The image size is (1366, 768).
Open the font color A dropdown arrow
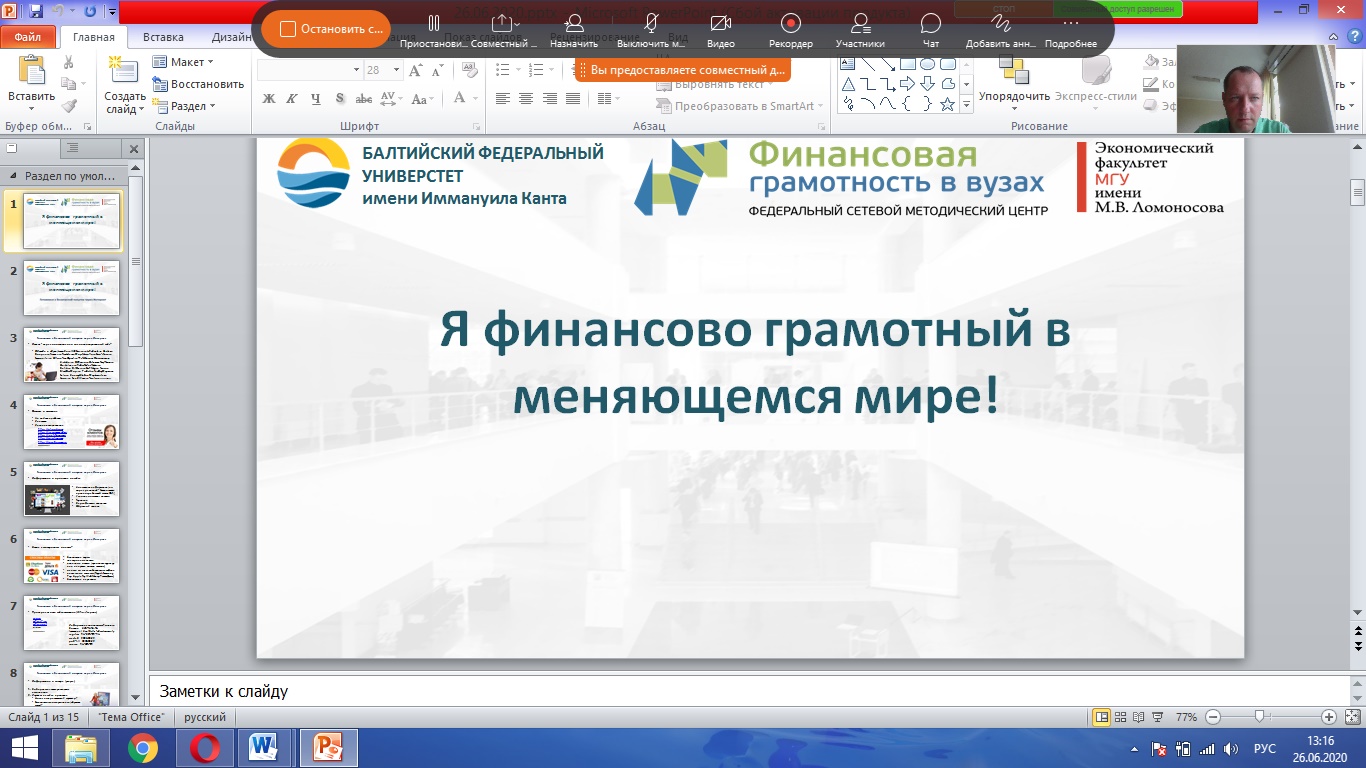474,98
